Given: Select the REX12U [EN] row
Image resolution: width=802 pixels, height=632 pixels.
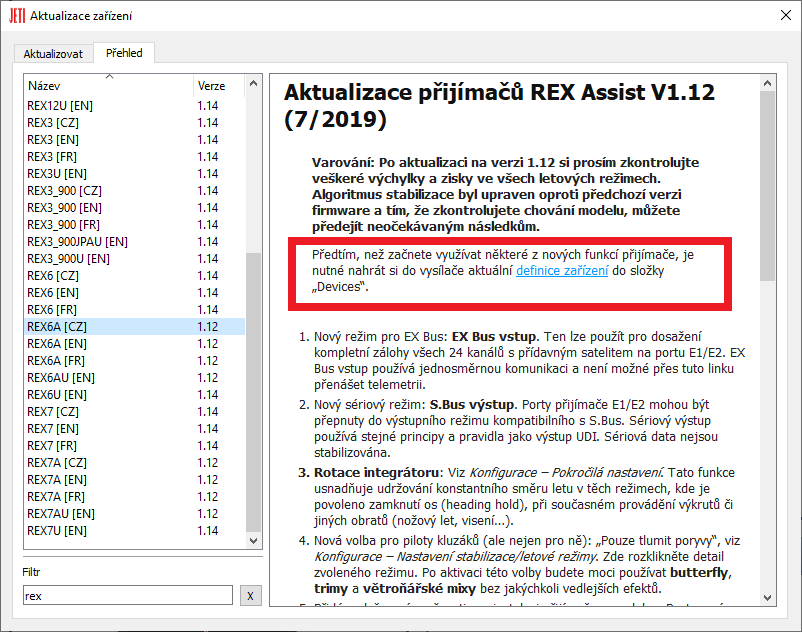Looking at the screenshot, I should click(135, 106).
